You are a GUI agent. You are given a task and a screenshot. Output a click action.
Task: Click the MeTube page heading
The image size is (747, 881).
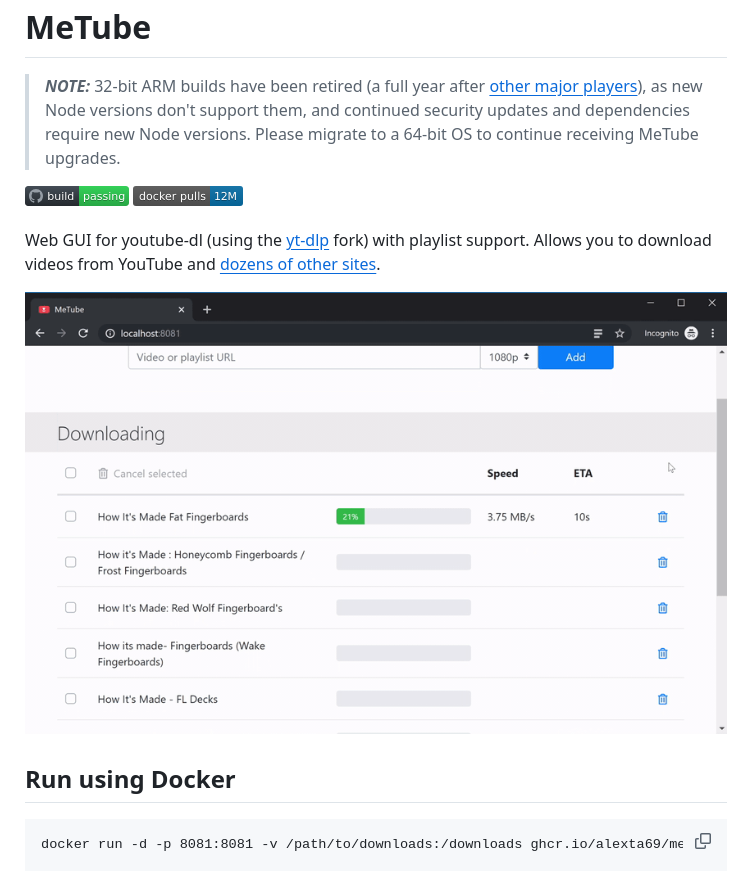pyautogui.click(x=88, y=28)
